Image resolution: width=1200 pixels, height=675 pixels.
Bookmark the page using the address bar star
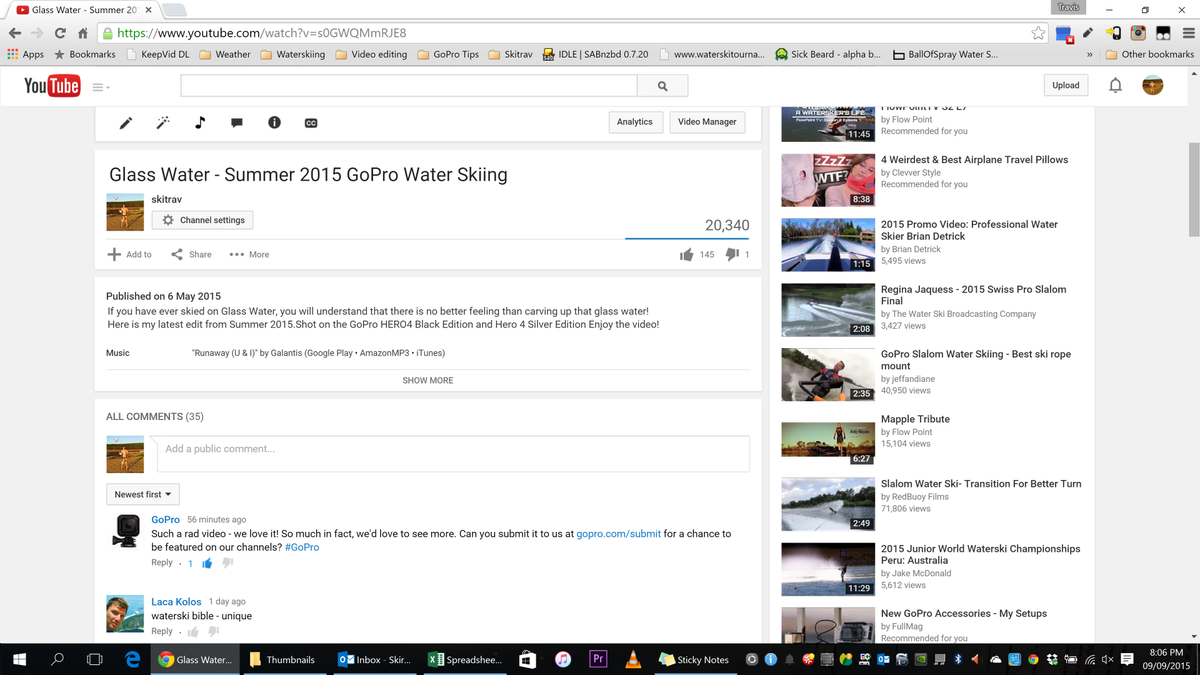(1038, 32)
